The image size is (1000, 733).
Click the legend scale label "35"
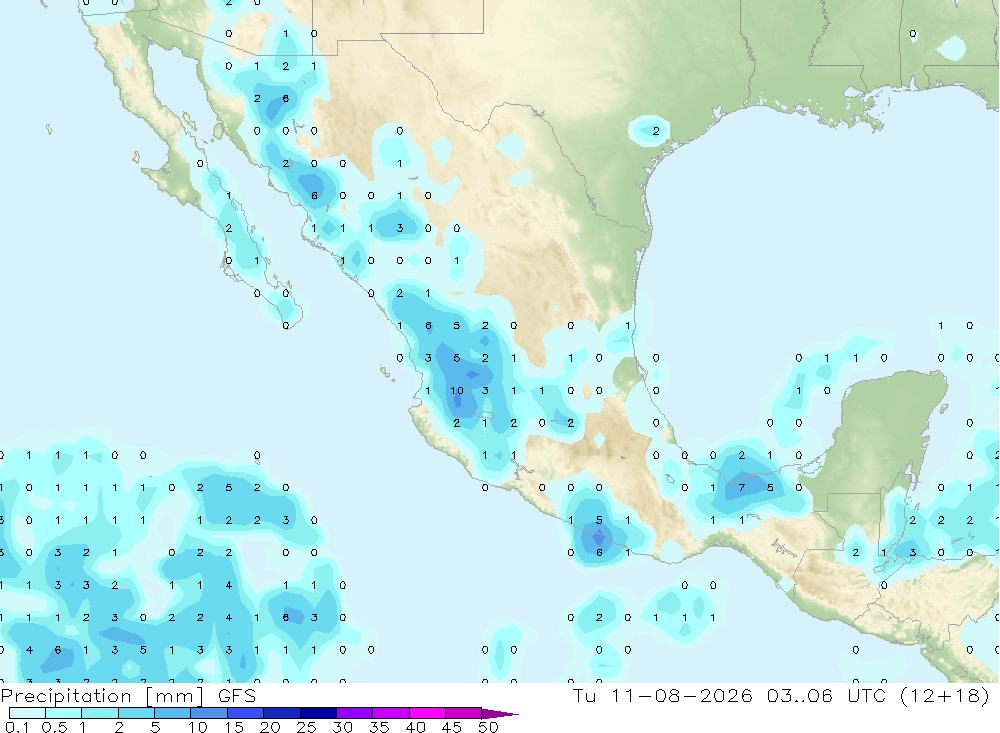coord(379,727)
